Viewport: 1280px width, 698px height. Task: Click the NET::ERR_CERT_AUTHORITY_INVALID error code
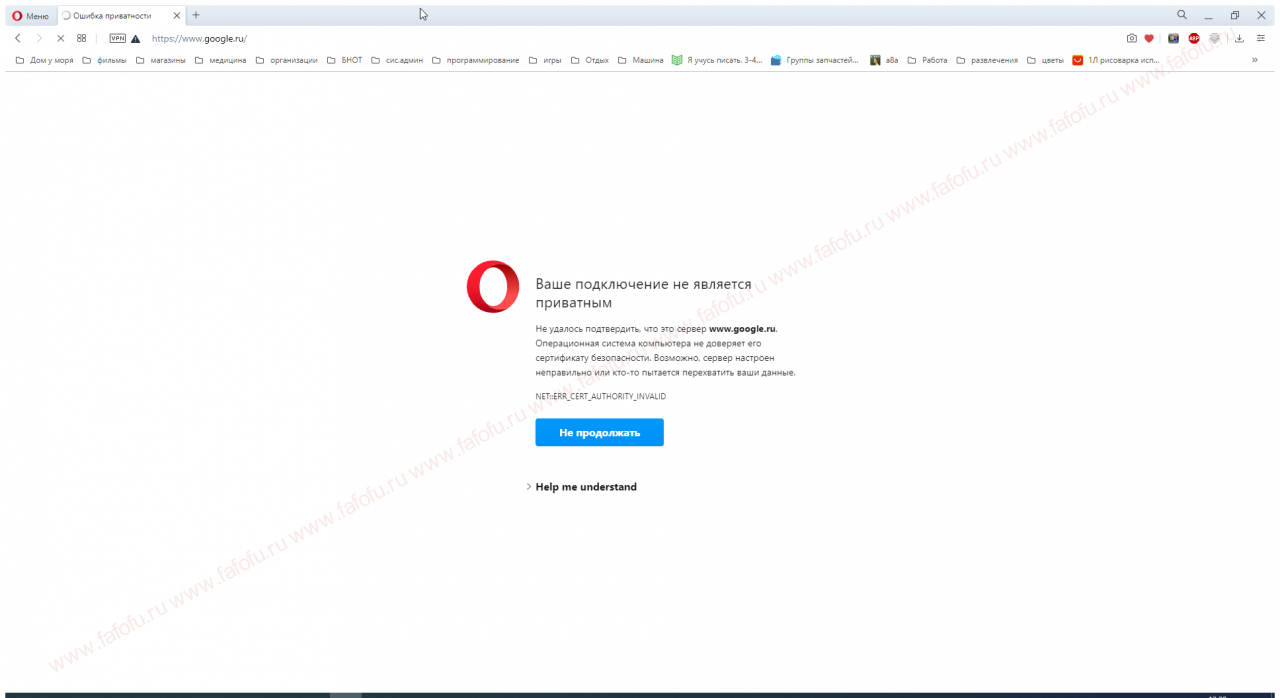click(x=600, y=397)
